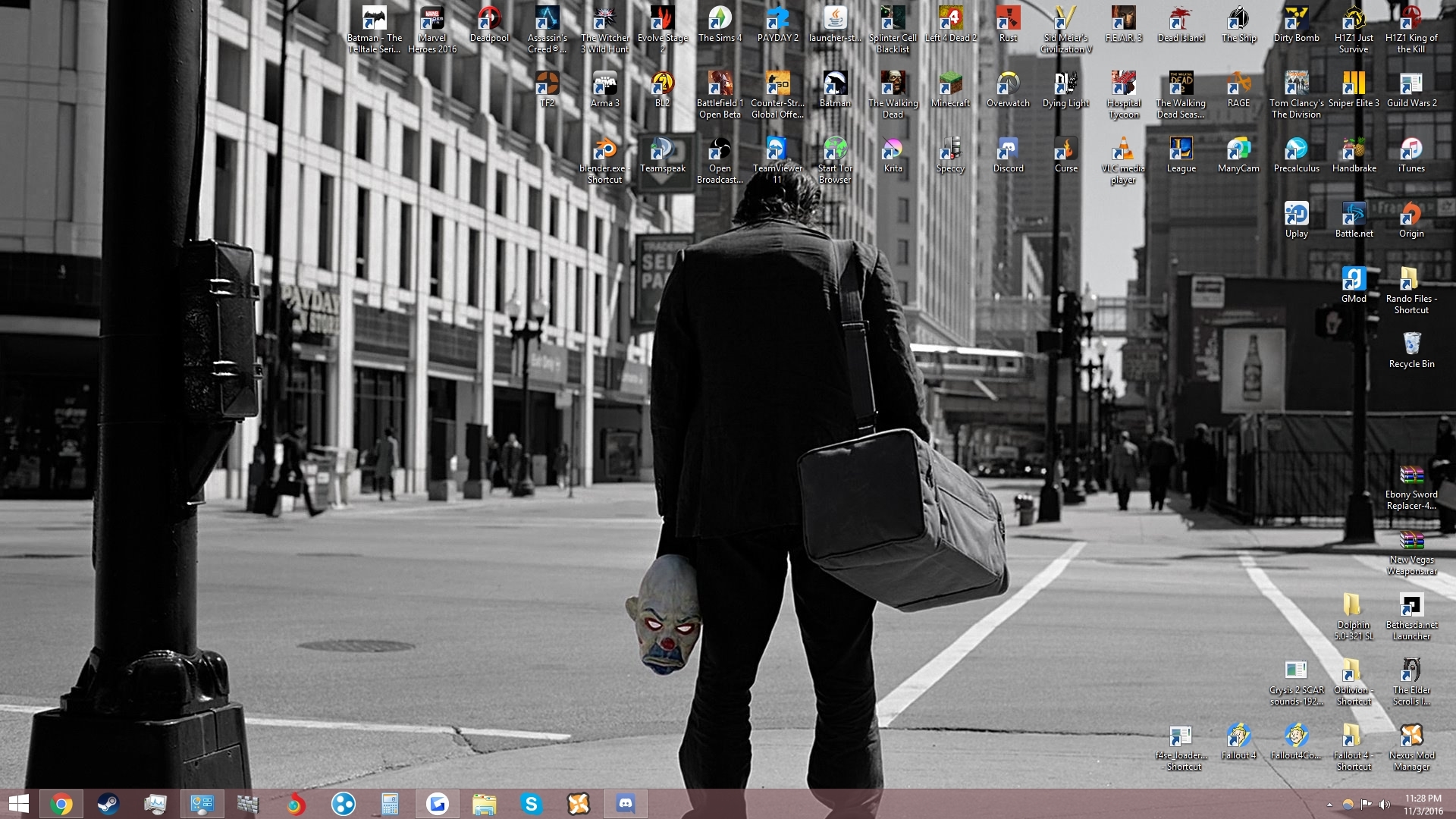Open Steam from the taskbar

[x=108, y=804]
